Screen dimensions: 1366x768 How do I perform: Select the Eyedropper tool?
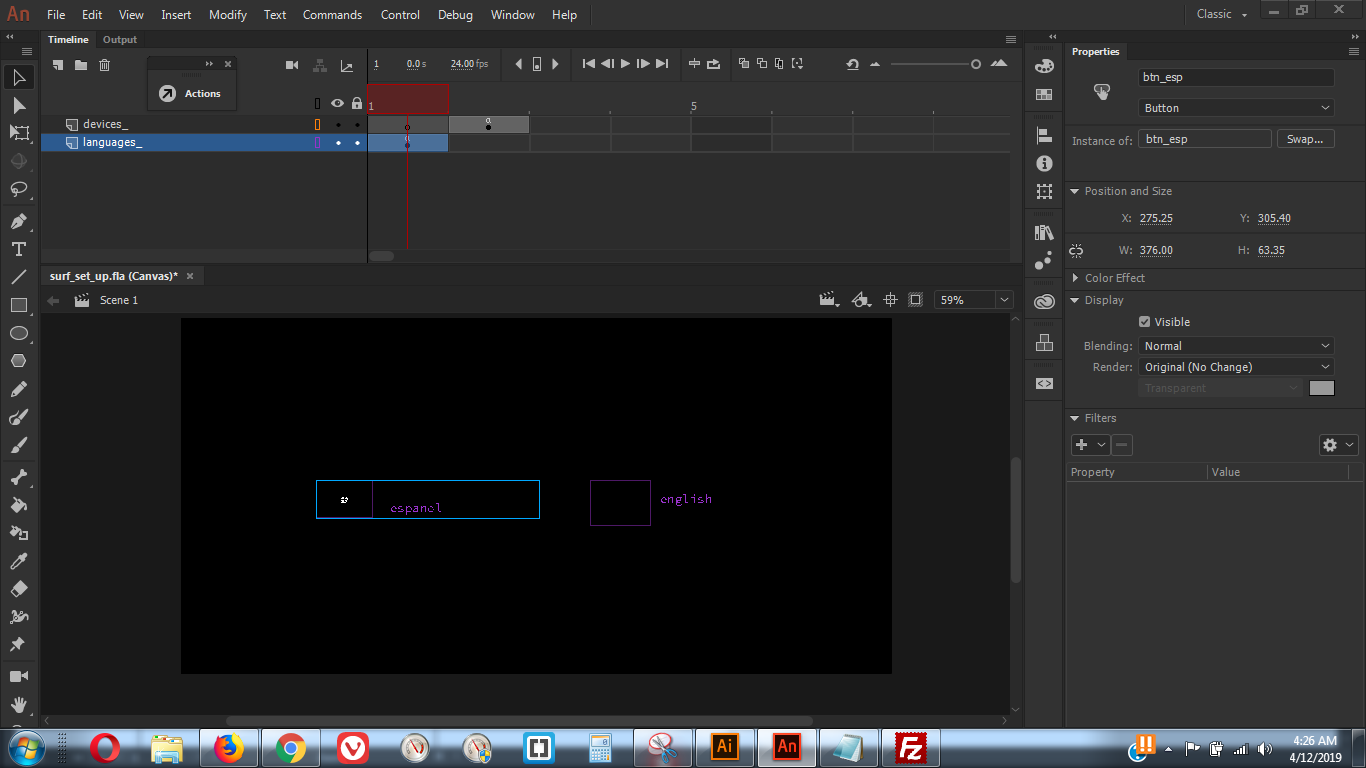point(18,561)
